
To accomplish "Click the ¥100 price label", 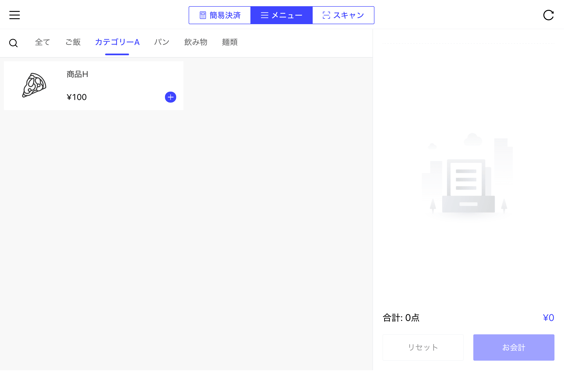I will point(76,97).
